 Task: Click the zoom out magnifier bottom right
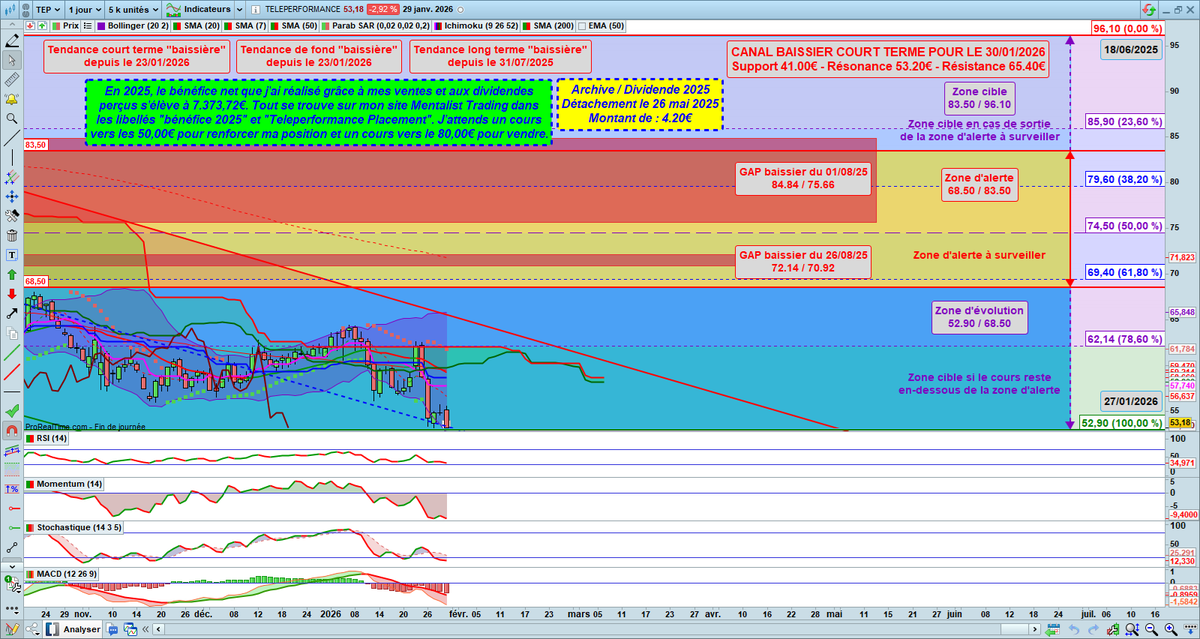click(x=1151, y=630)
